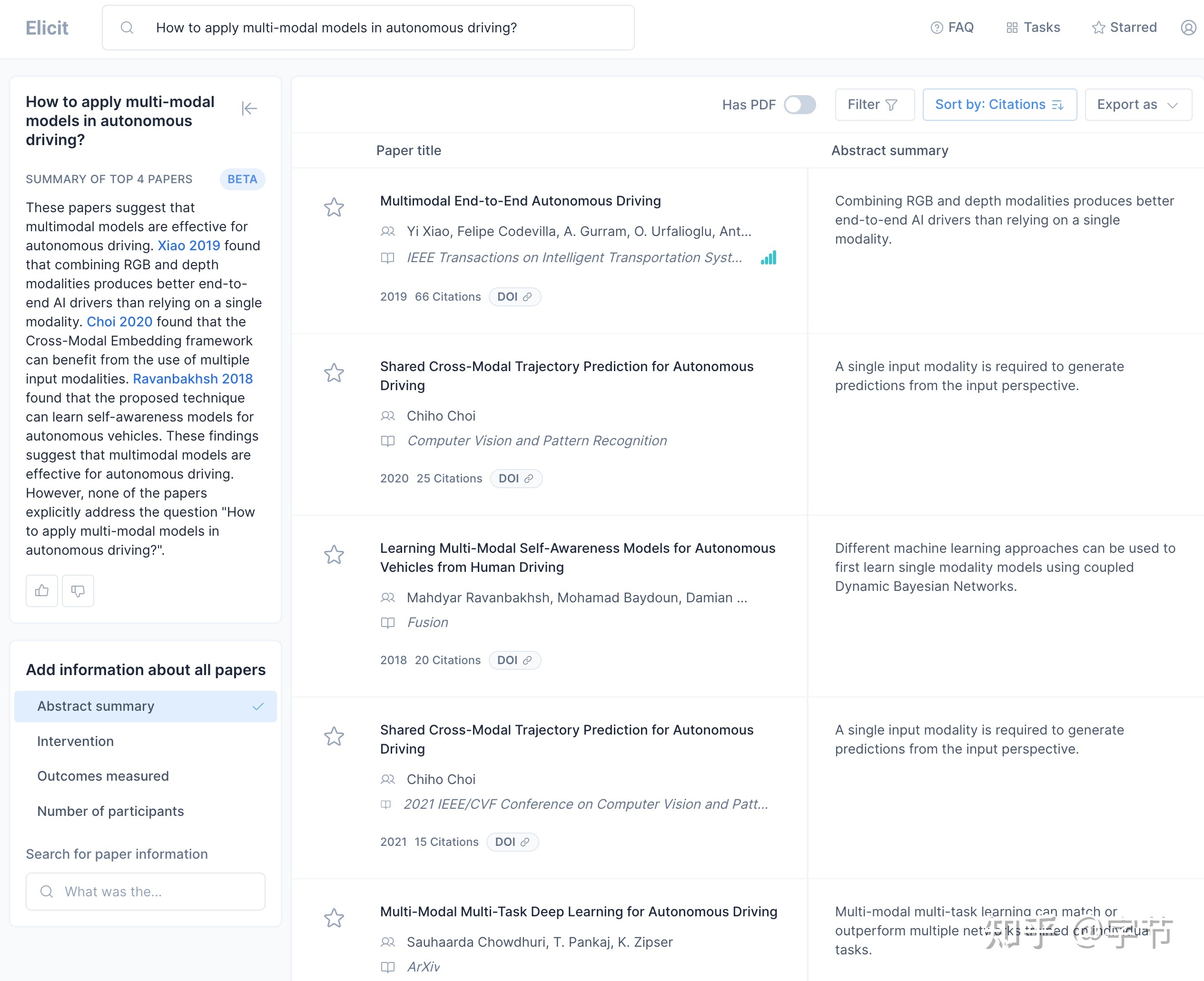Click the journal ranking bars icon
Screen dimensions: 1204x981
[768, 258]
